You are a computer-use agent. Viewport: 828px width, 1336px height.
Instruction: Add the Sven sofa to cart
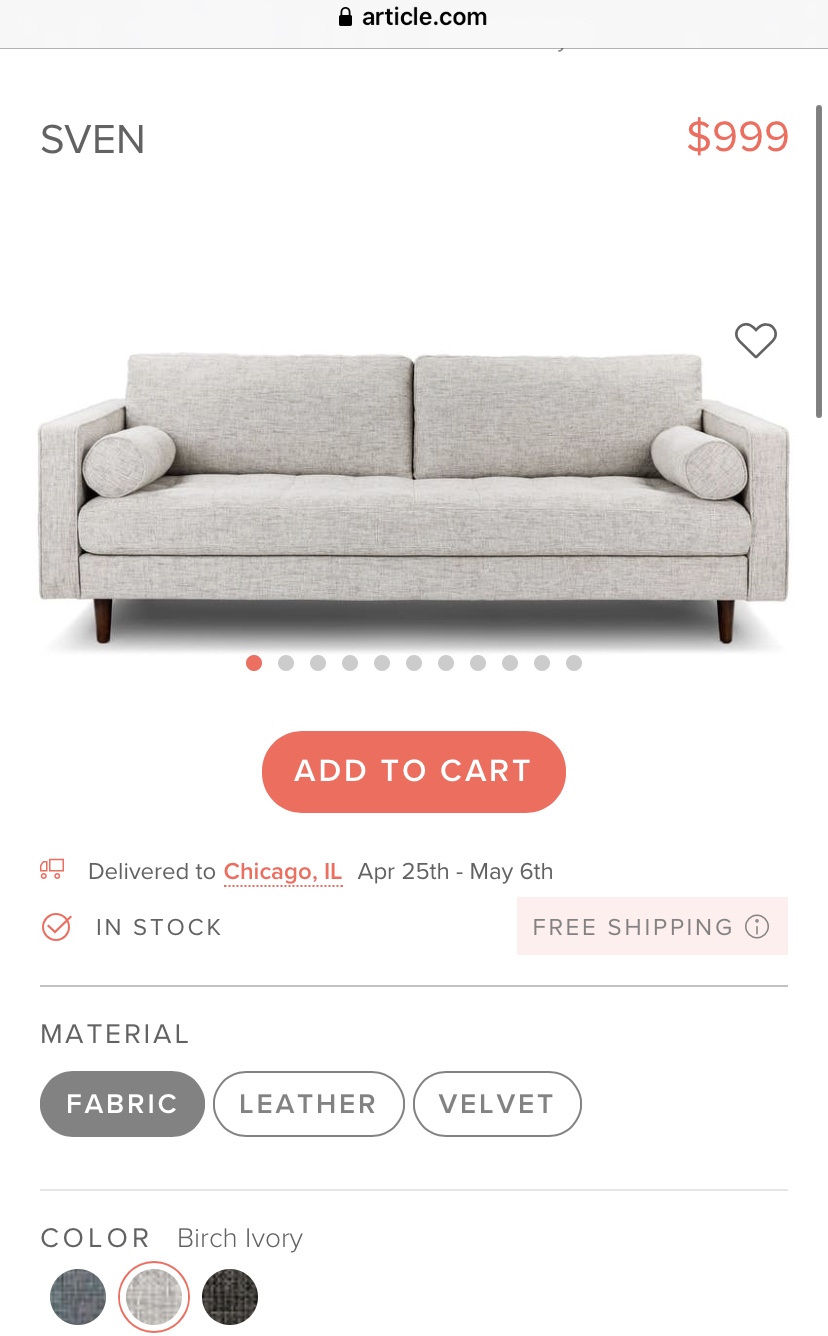coord(413,771)
